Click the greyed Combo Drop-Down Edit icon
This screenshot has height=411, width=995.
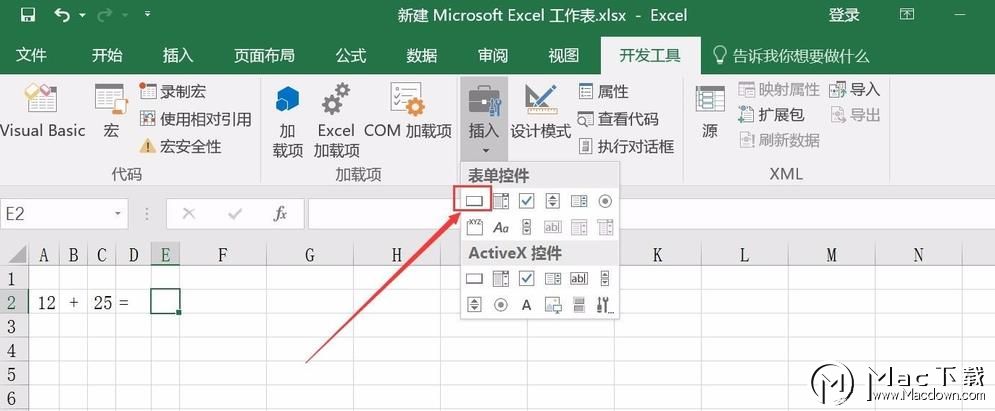pos(605,226)
